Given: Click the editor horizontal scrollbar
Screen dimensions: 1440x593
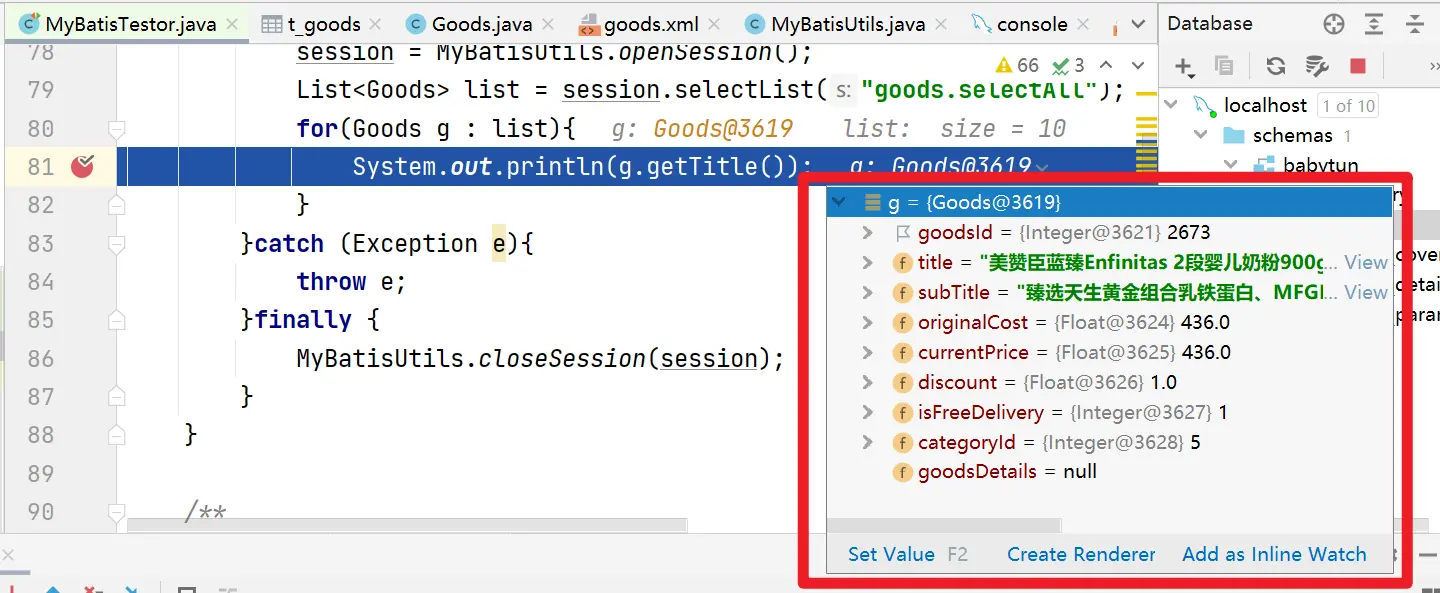Looking at the screenshot, I should coord(407,524).
